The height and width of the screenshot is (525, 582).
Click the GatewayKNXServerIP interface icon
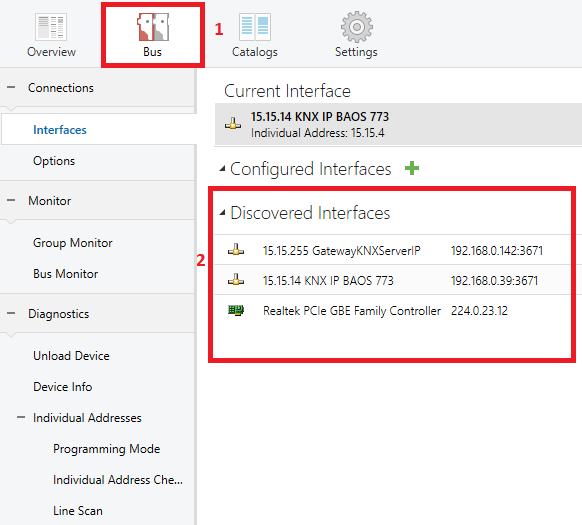236,250
